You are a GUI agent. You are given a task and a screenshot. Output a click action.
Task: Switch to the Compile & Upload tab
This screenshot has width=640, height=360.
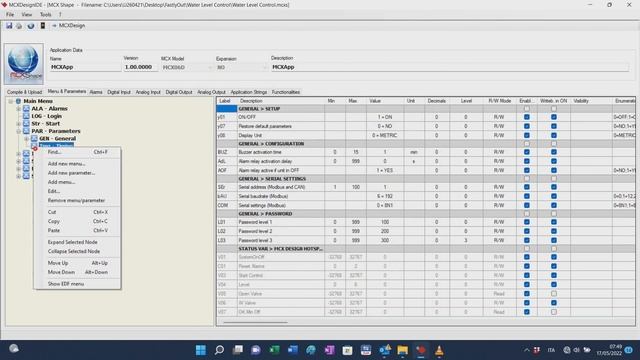pos(24,92)
